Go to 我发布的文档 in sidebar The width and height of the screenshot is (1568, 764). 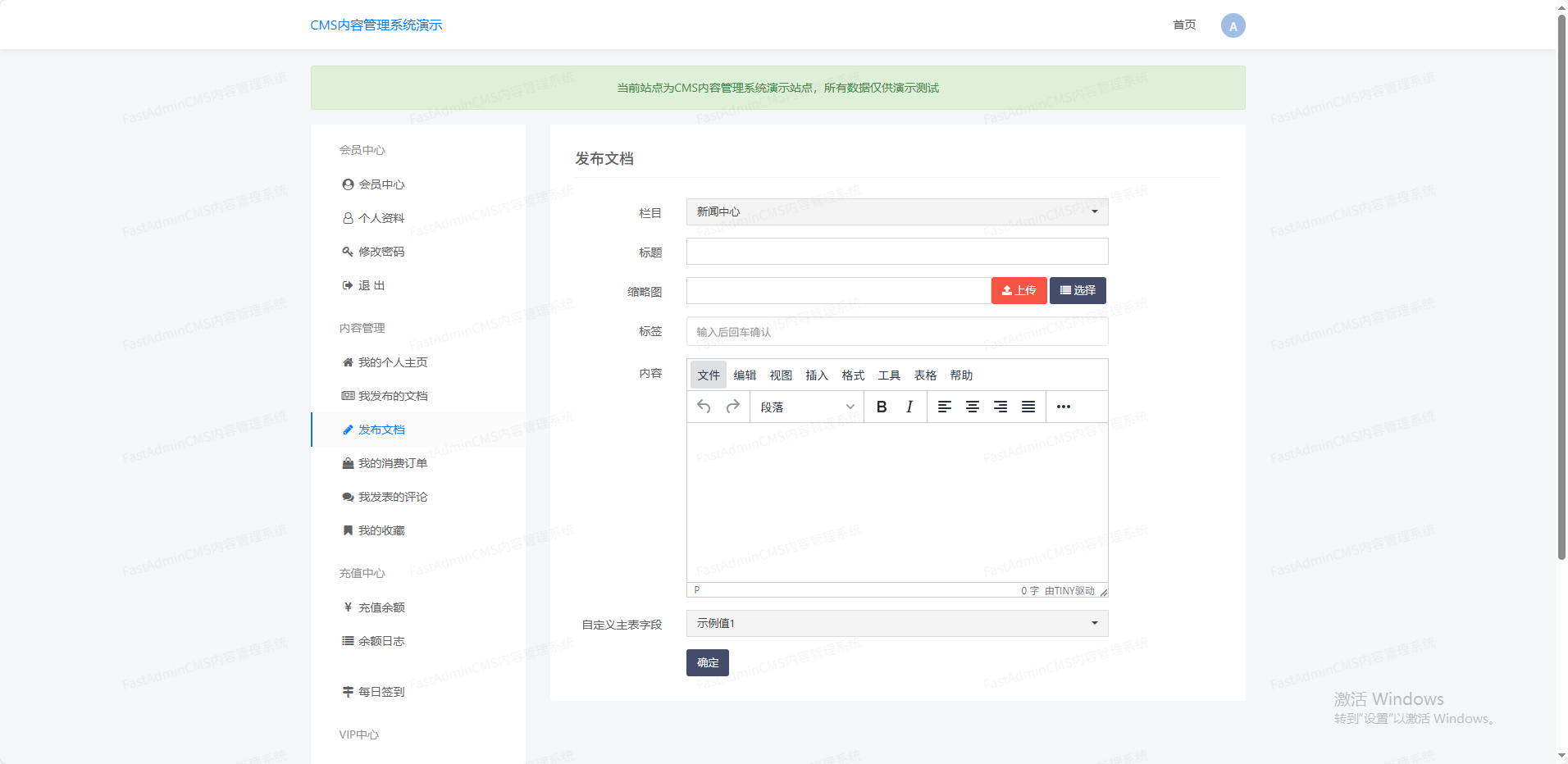(x=393, y=396)
